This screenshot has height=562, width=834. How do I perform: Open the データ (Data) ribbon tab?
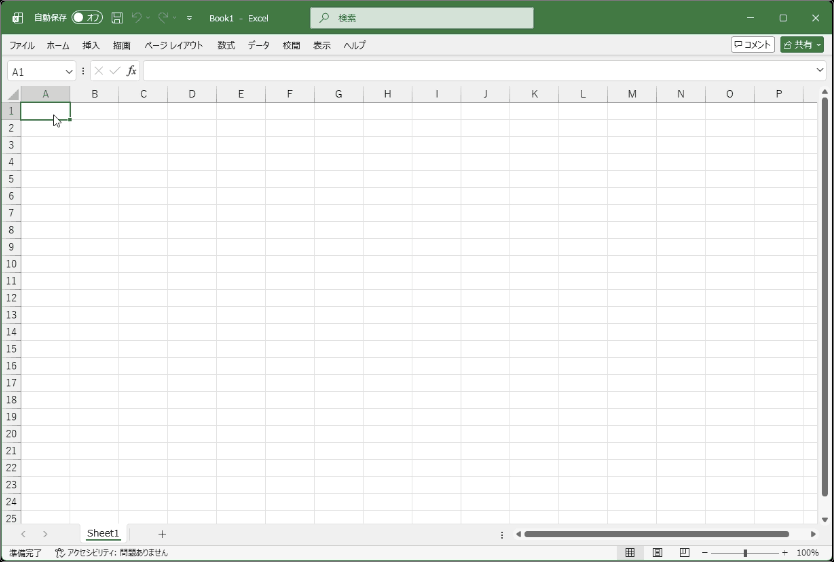point(259,45)
